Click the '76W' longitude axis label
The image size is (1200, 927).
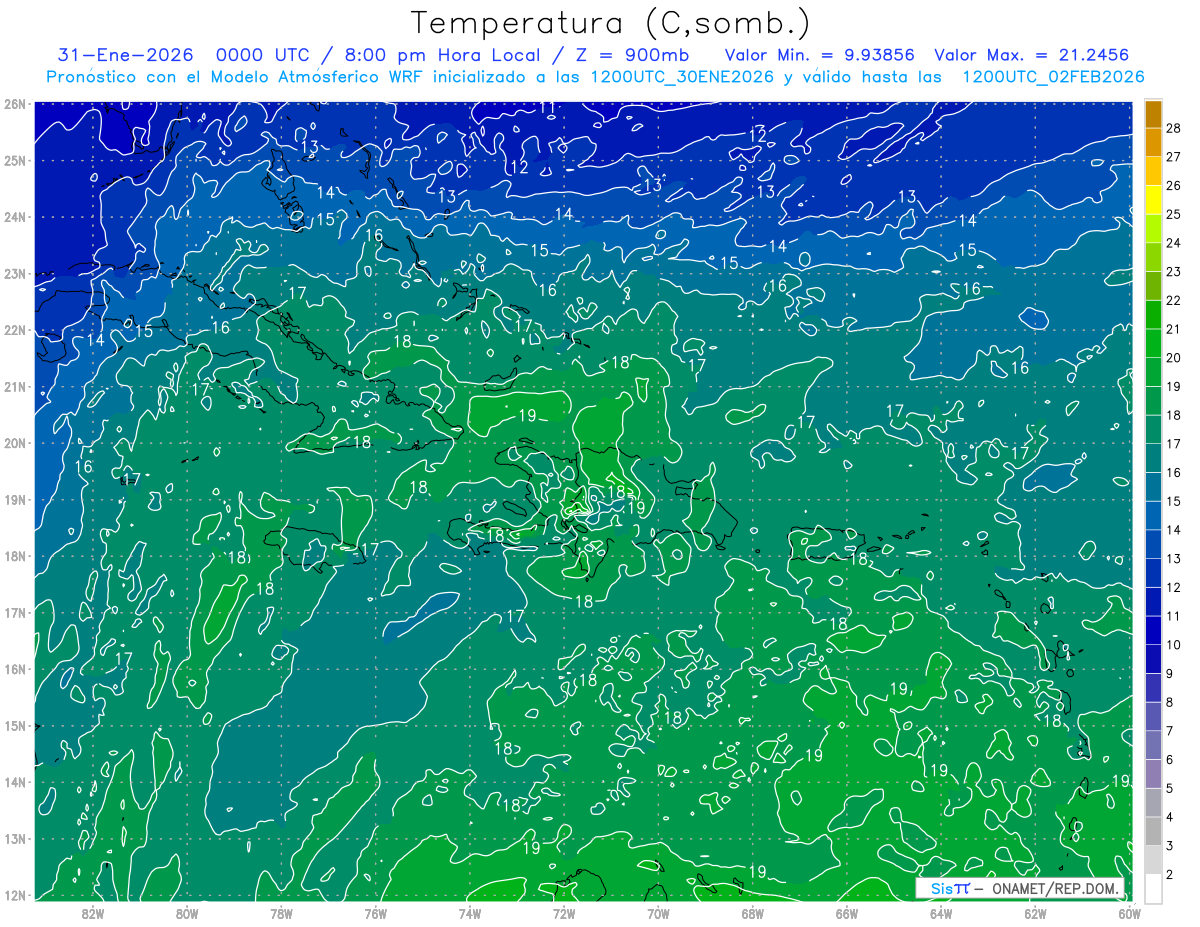pos(376,913)
